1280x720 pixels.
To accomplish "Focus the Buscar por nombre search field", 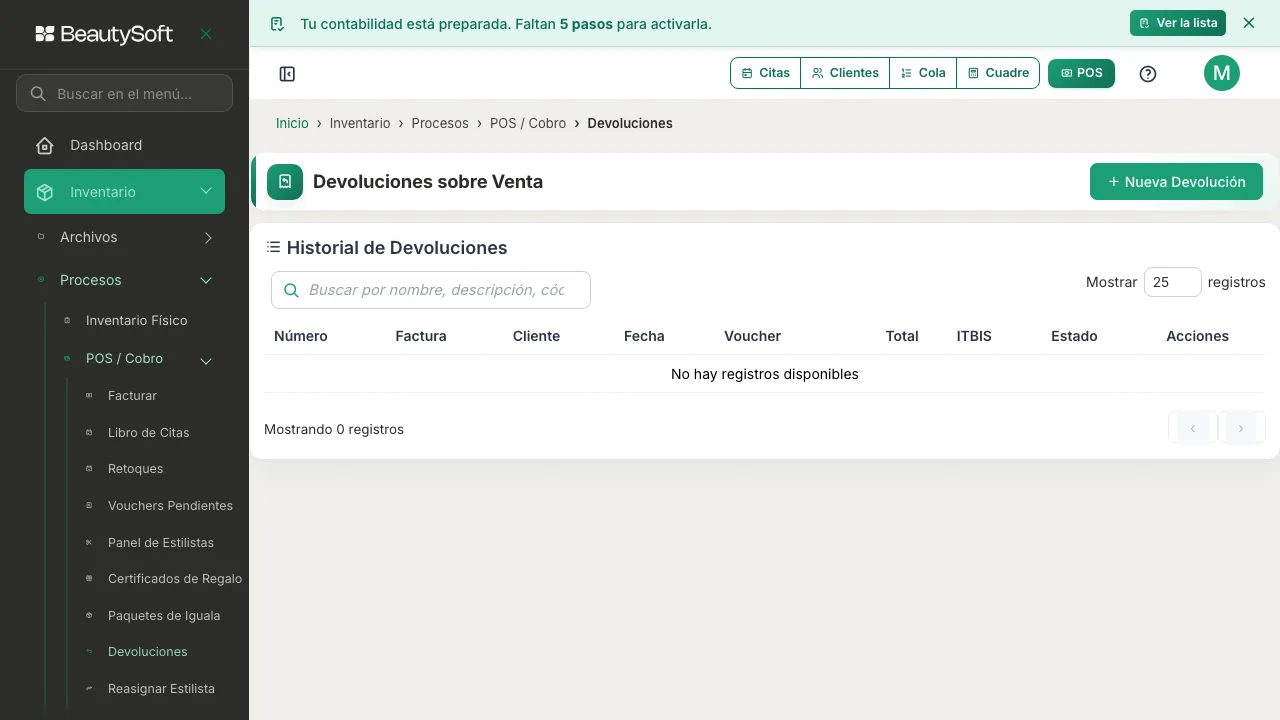I will coord(431,290).
